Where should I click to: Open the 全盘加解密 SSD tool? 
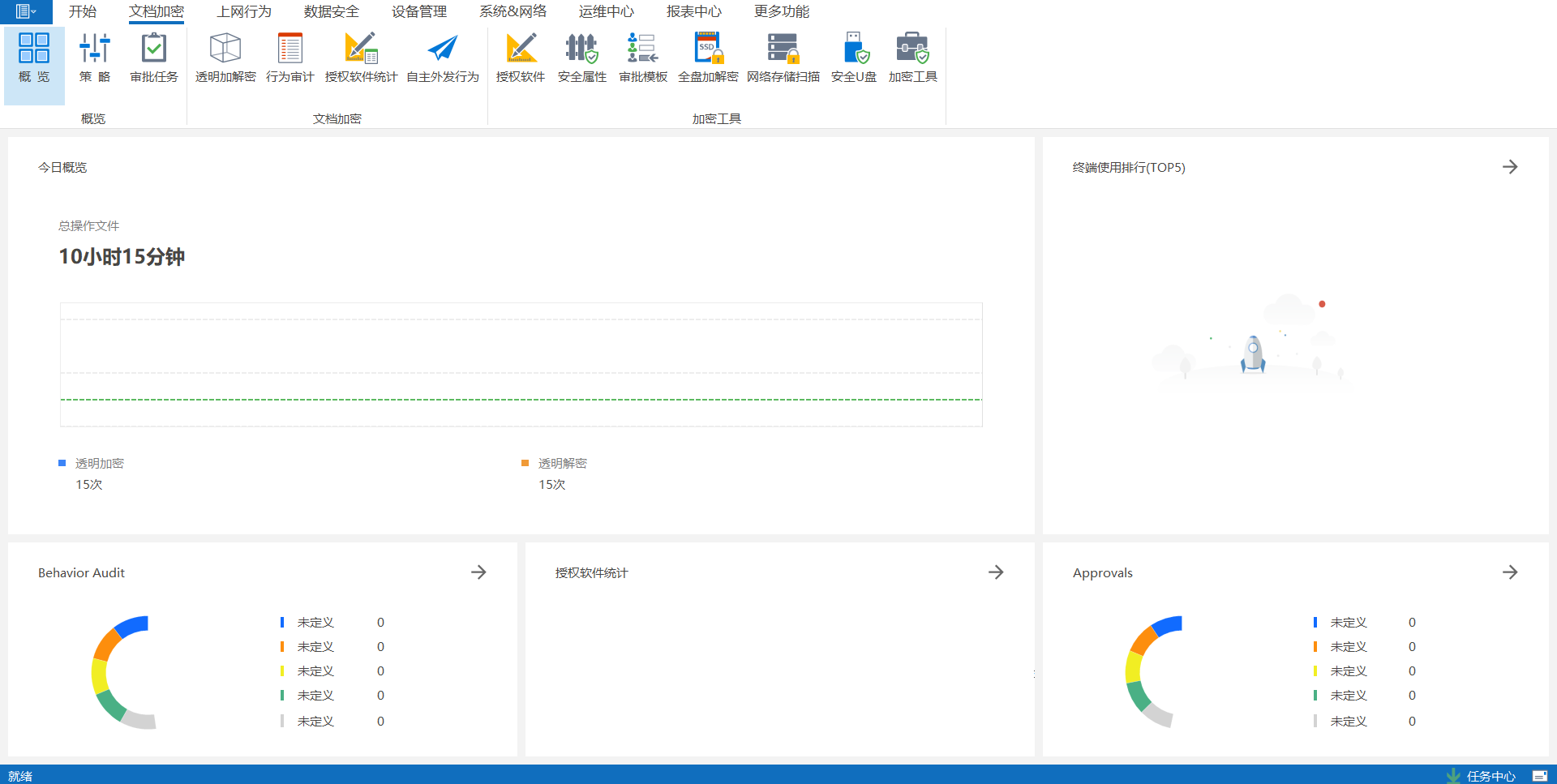click(x=708, y=58)
